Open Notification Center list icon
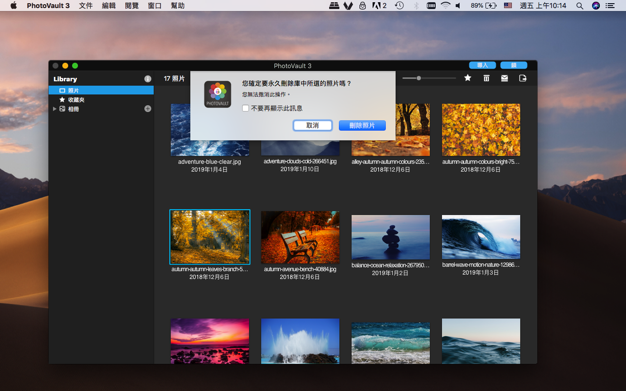626x391 pixels. pyautogui.click(x=610, y=6)
